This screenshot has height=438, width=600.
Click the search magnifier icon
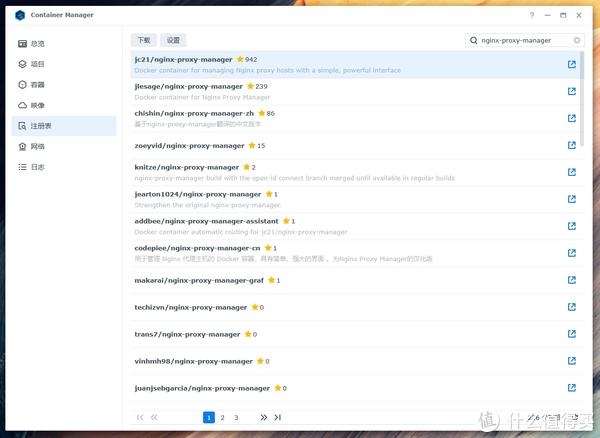[x=473, y=40]
